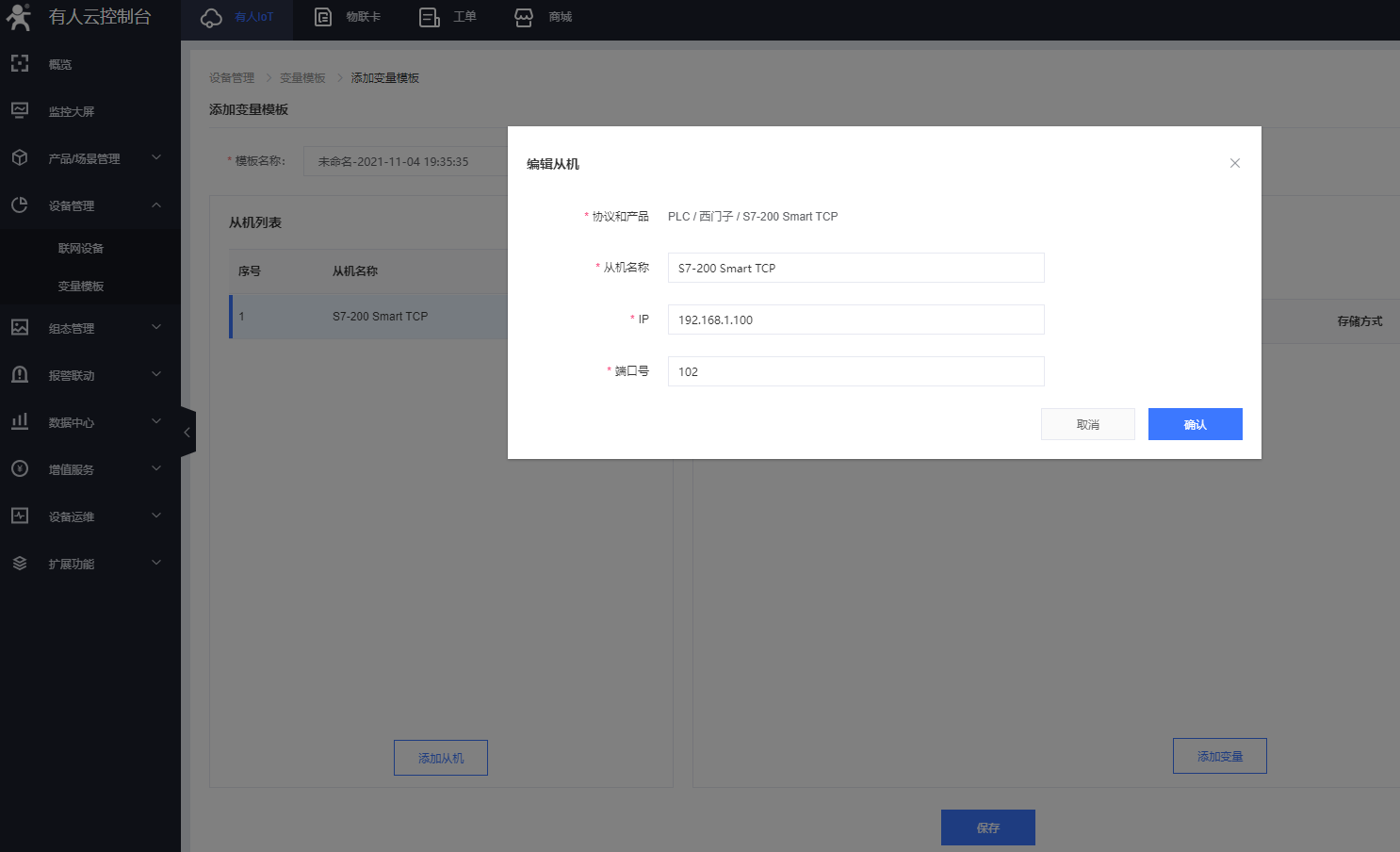
Task: Click the 设备运维 activity icon
Action: click(x=20, y=516)
